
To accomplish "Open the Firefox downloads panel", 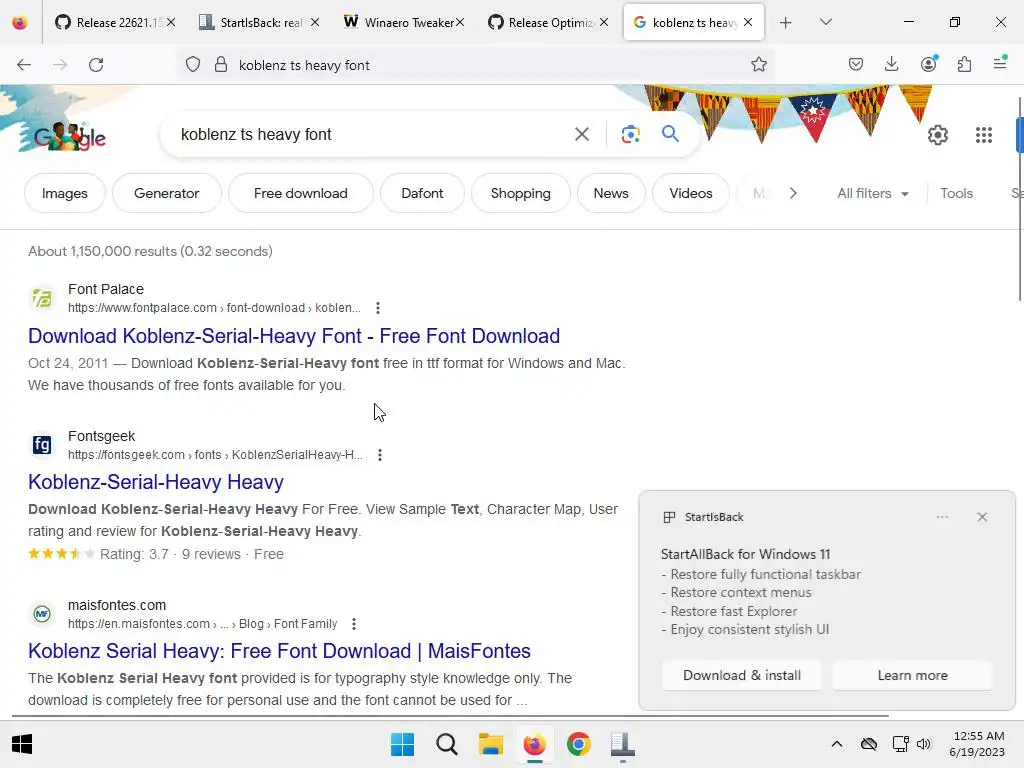I will 891,64.
